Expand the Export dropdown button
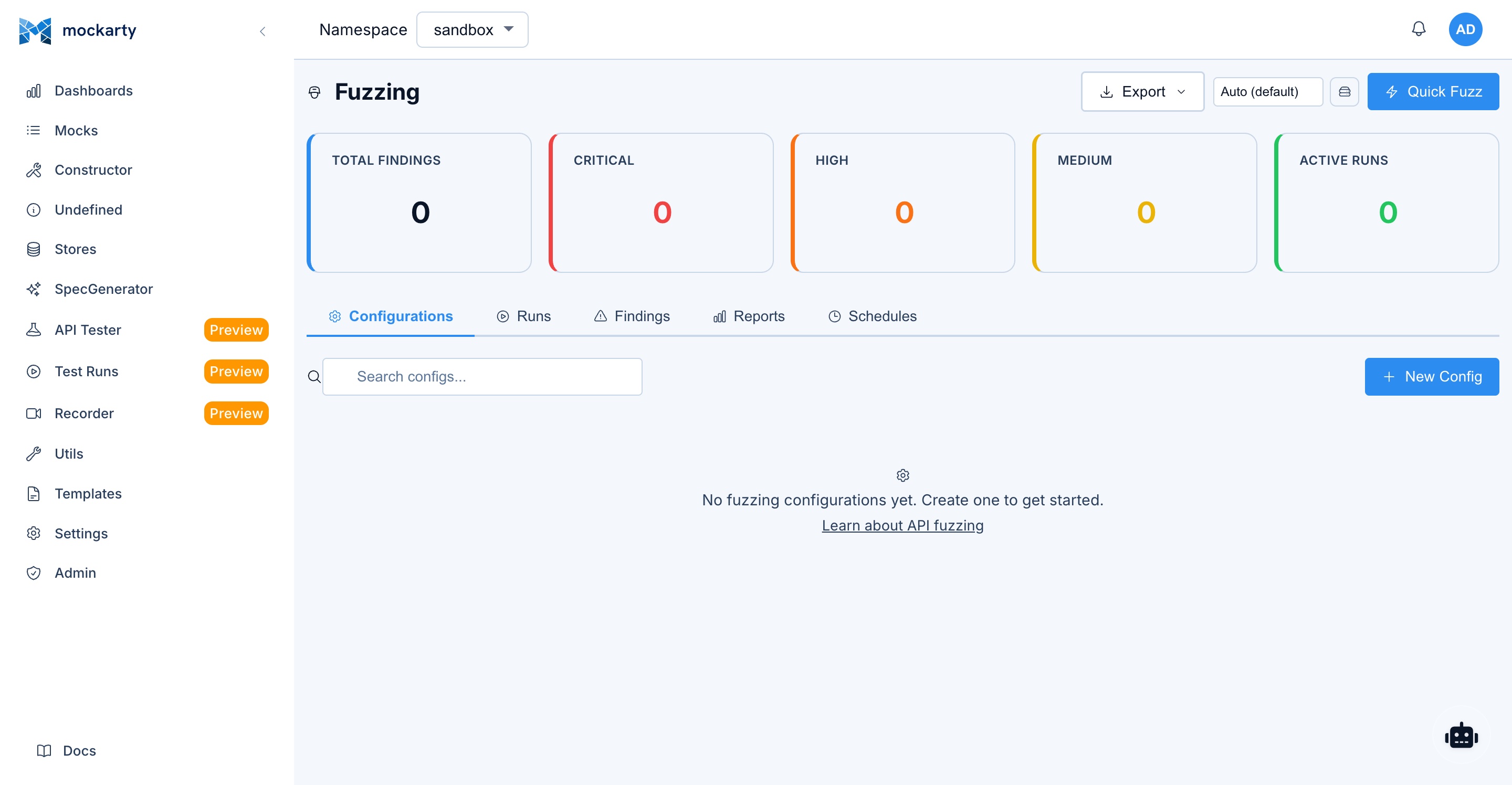Screen dimensions: 1512x785 coord(1142,91)
